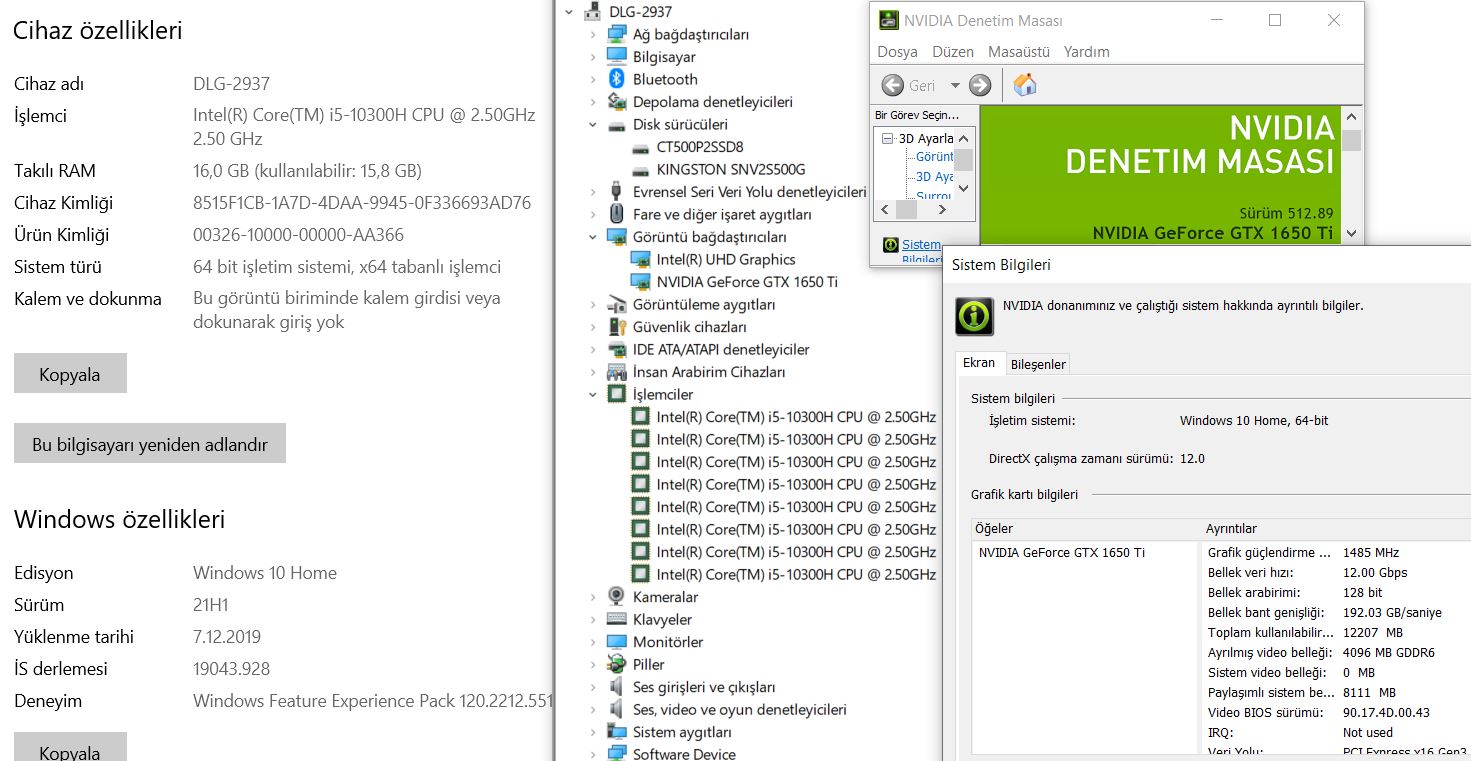Click the NVIDIA banner pane scroll down arrow
Viewport: 1471px width, 761px height.
1351,234
